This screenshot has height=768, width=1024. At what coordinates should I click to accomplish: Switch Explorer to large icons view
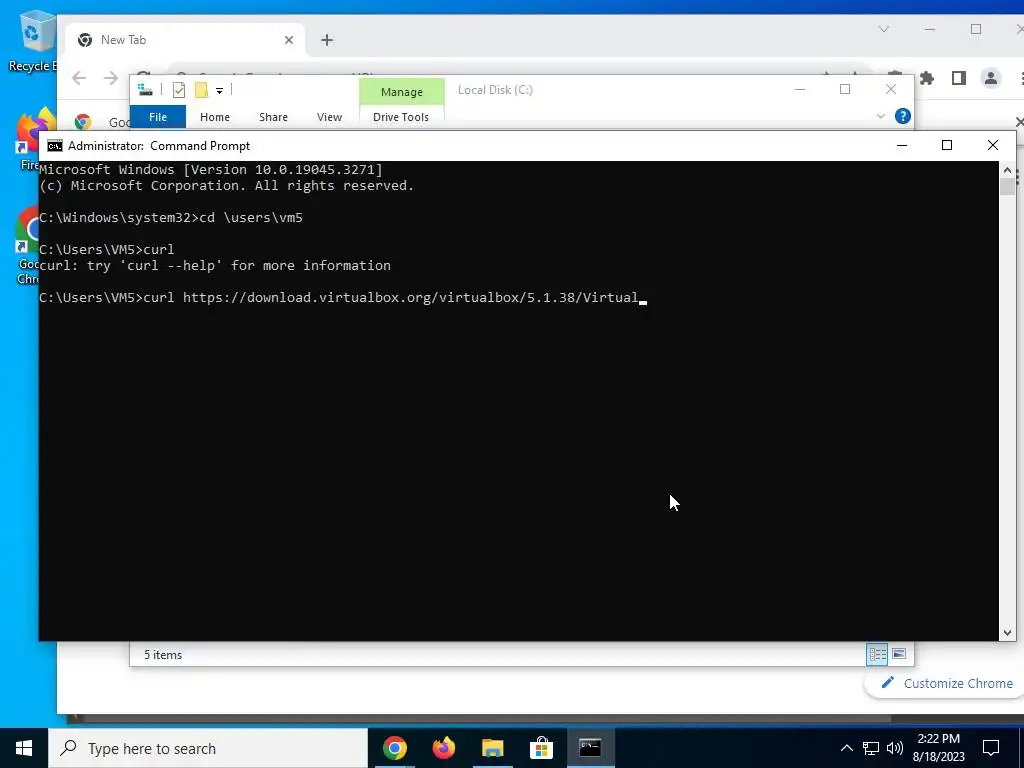(x=899, y=654)
